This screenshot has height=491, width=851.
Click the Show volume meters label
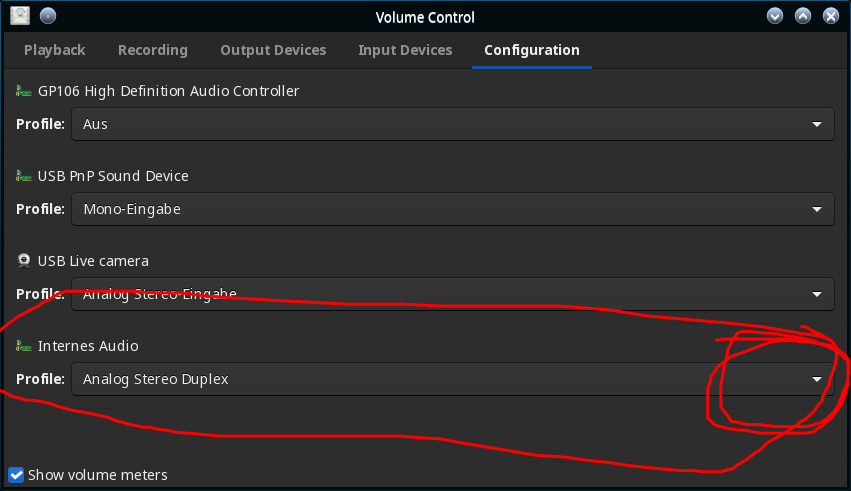coord(98,475)
